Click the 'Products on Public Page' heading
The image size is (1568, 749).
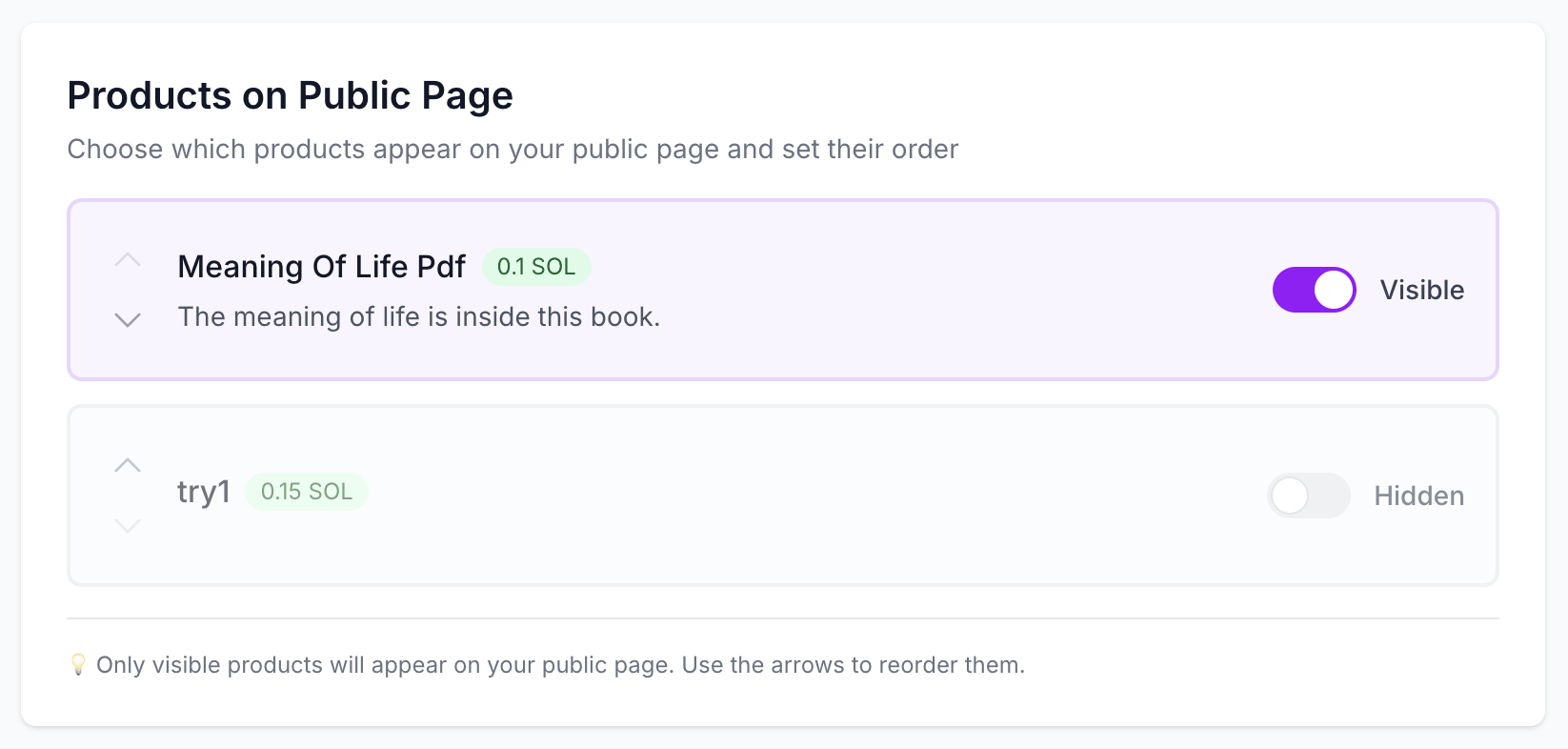(x=290, y=95)
